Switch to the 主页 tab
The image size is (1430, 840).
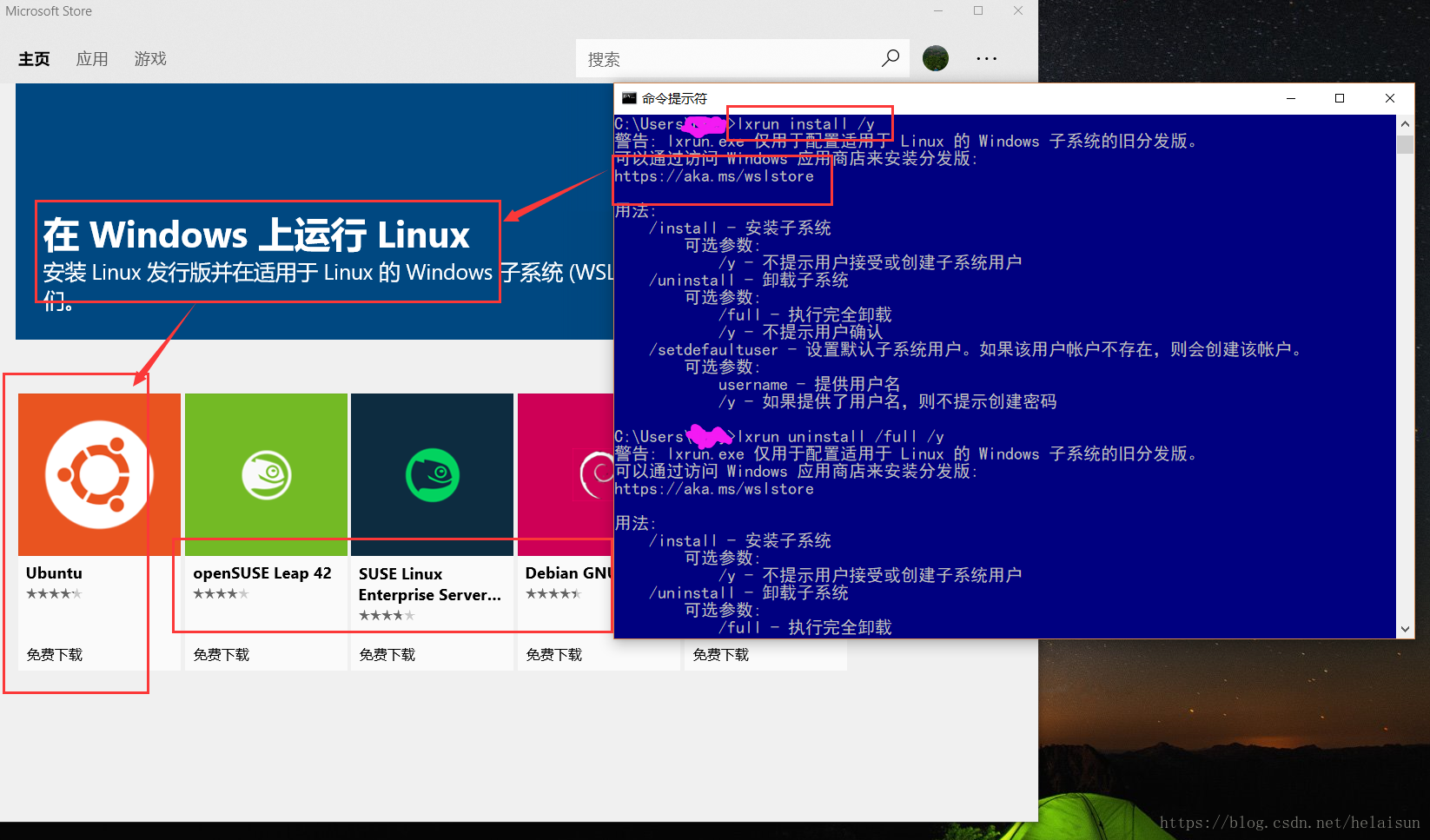34,59
